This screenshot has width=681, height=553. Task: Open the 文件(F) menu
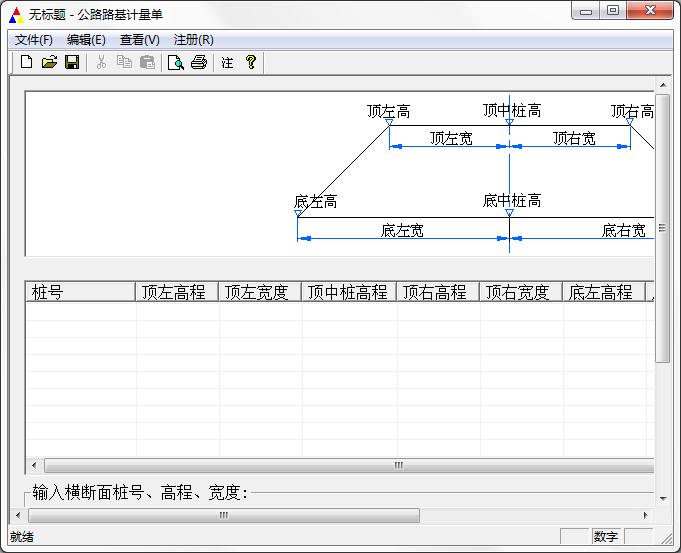click(34, 40)
